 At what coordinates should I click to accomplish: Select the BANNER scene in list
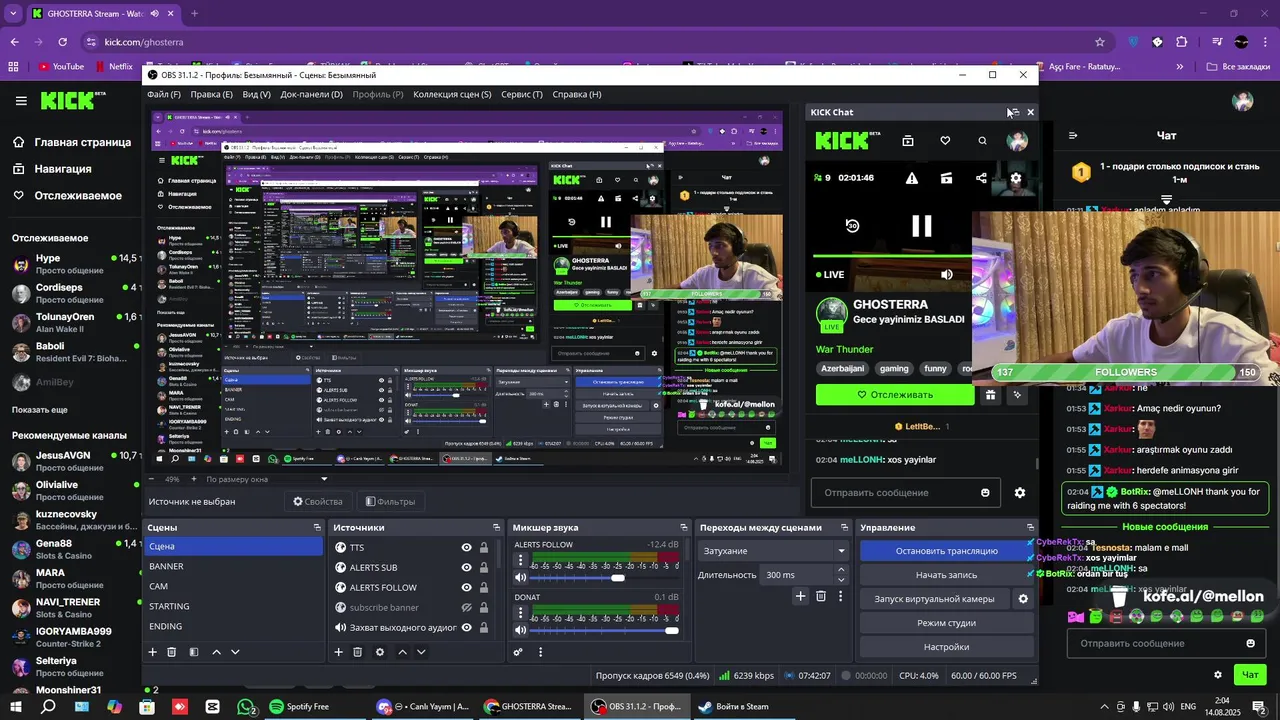pos(235,566)
